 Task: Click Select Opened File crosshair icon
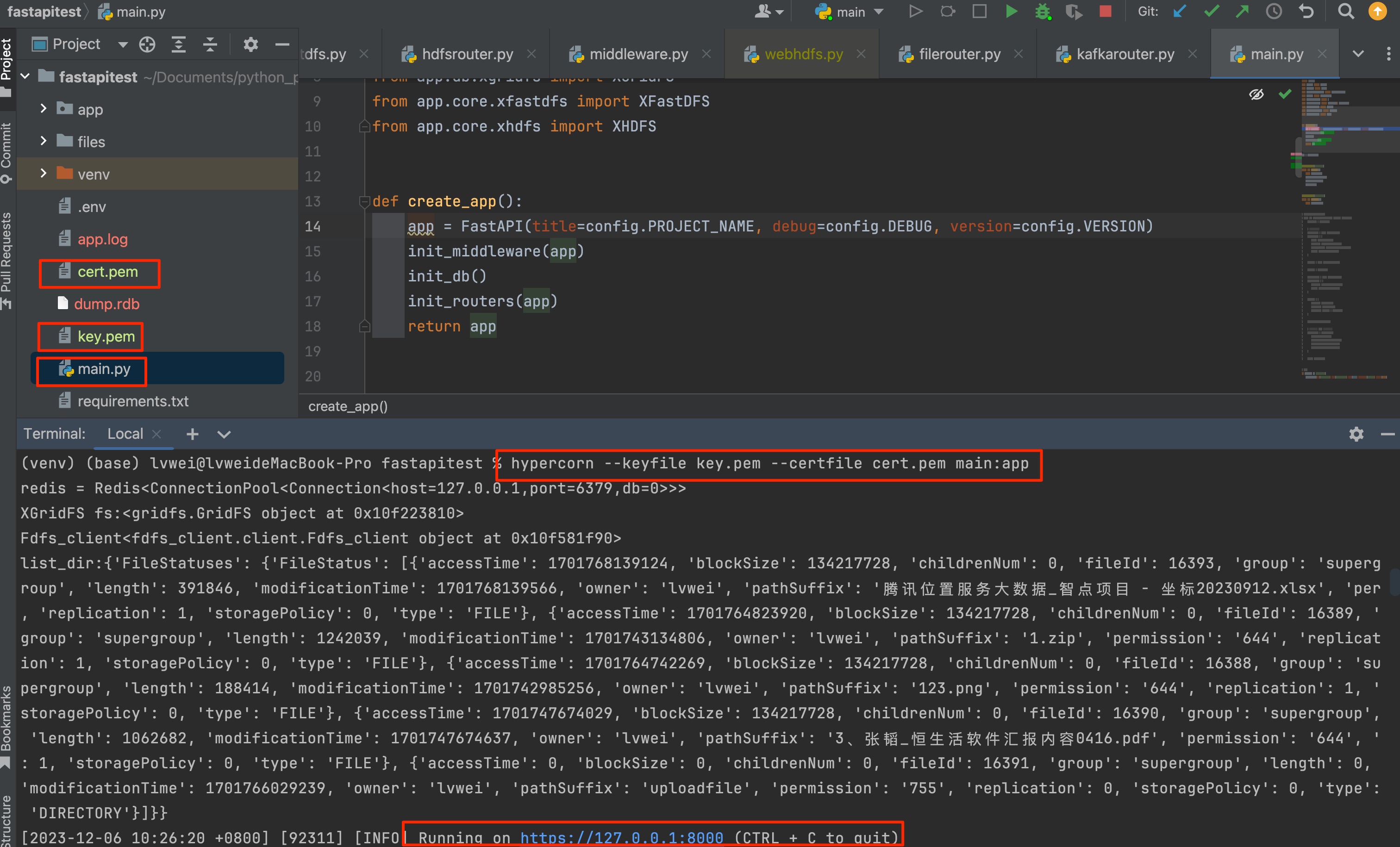pyautogui.click(x=147, y=44)
